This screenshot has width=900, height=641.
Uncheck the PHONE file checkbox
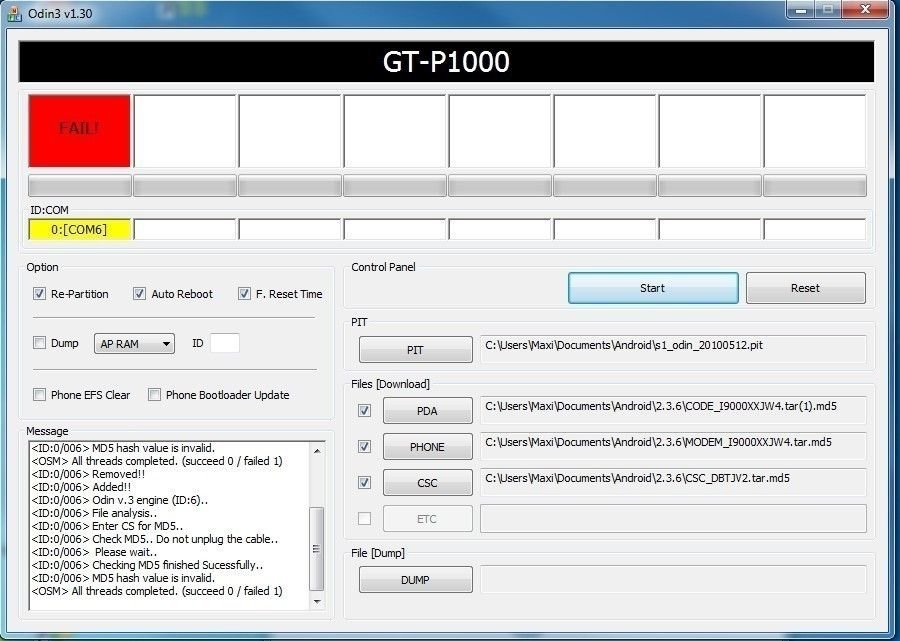(364, 446)
